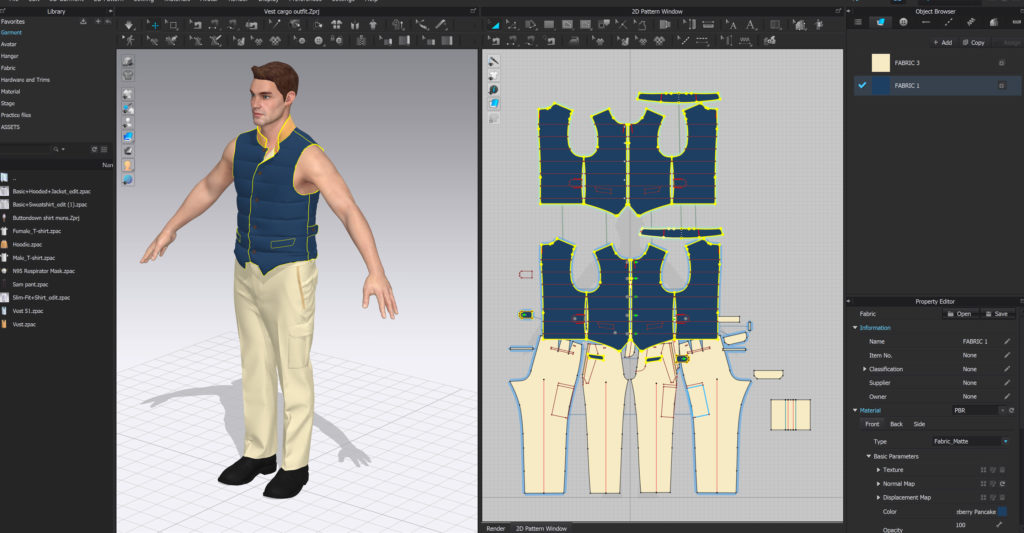Open the Fabric tab icon in Object Browser
The height and width of the screenshot is (533, 1024).
click(880, 22)
